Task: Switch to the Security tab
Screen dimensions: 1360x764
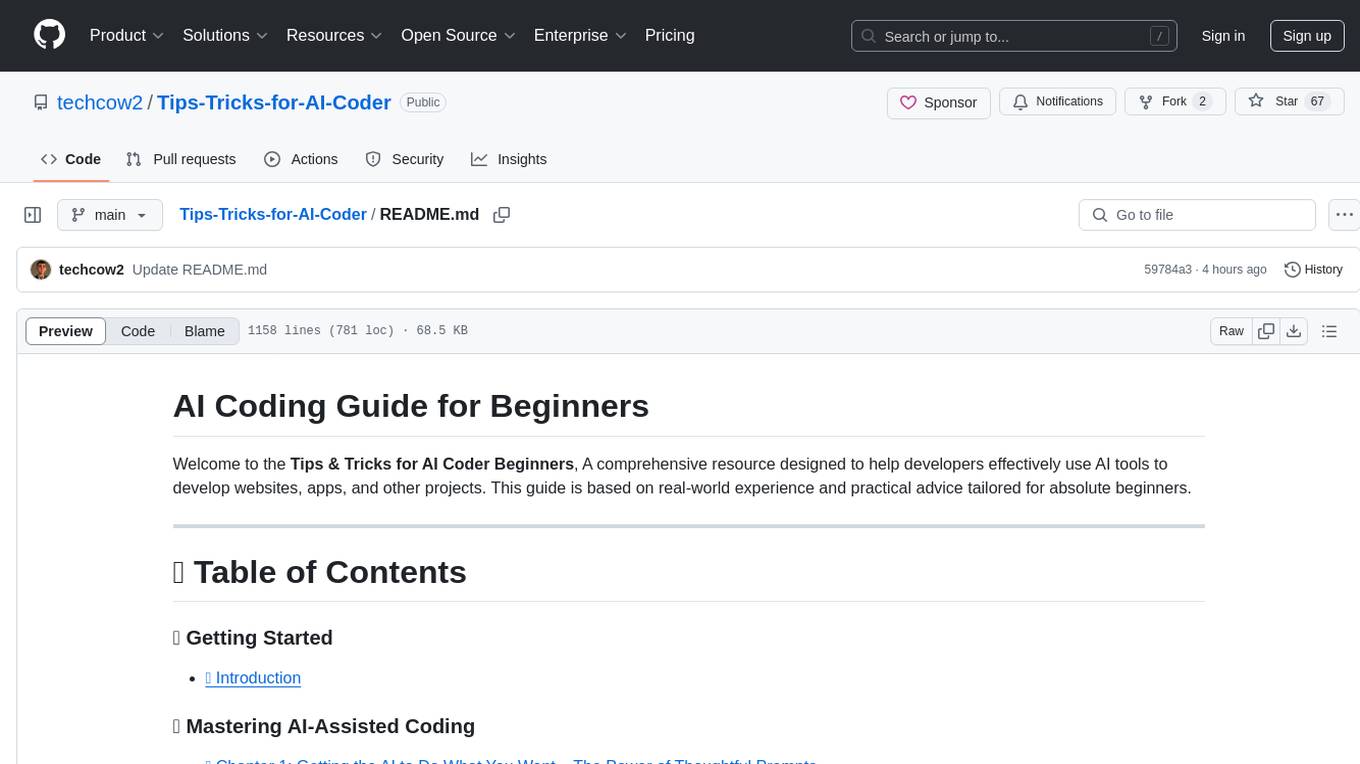Action: [x=404, y=159]
